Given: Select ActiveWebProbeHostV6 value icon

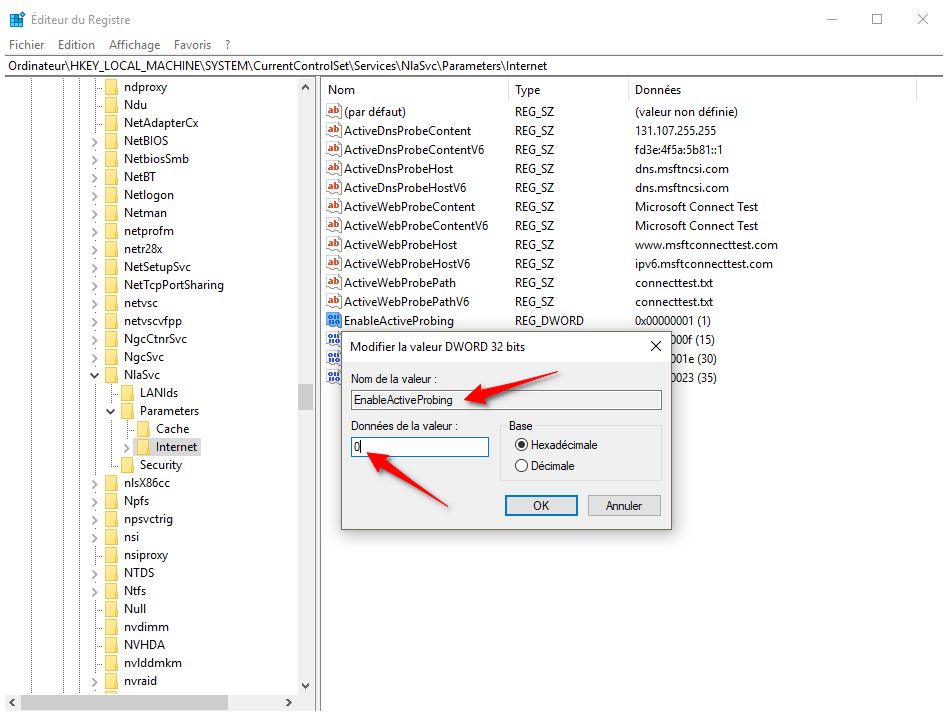Looking at the screenshot, I should click(x=333, y=264).
